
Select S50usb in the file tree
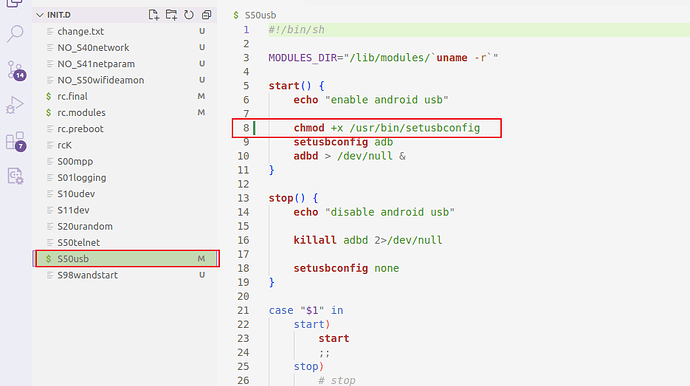click(x=125, y=259)
